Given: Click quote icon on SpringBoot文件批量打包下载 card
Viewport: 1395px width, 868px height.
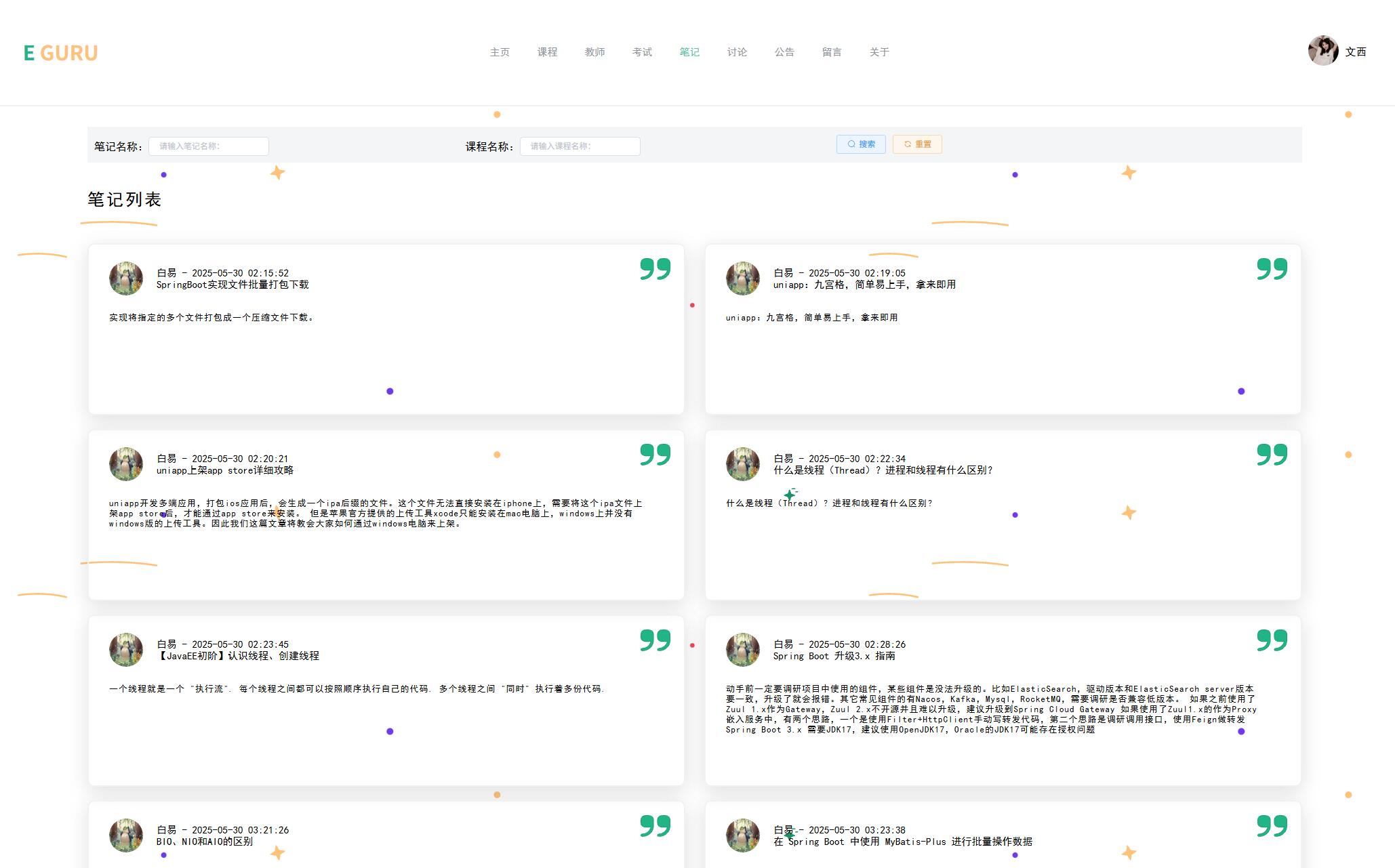Looking at the screenshot, I should click(655, 269).
